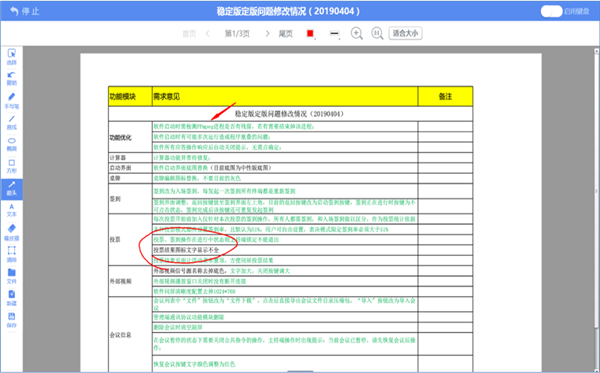The width and height of the screenshot is (600, 373).
Task: Choose the handwriting pen (手写笔) tool
Action: tap(11, 101)
